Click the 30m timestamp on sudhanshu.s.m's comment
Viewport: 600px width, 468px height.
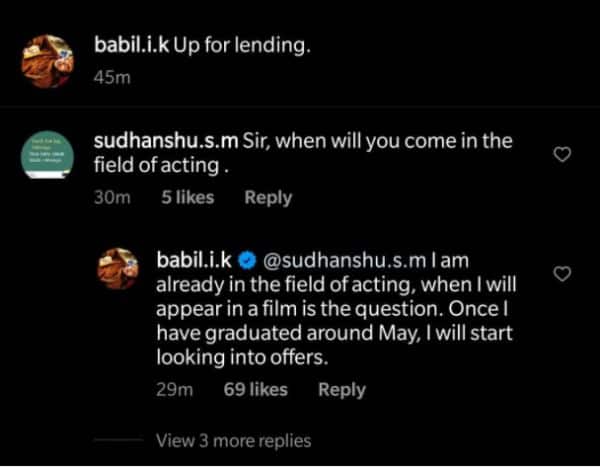[112, 197]
